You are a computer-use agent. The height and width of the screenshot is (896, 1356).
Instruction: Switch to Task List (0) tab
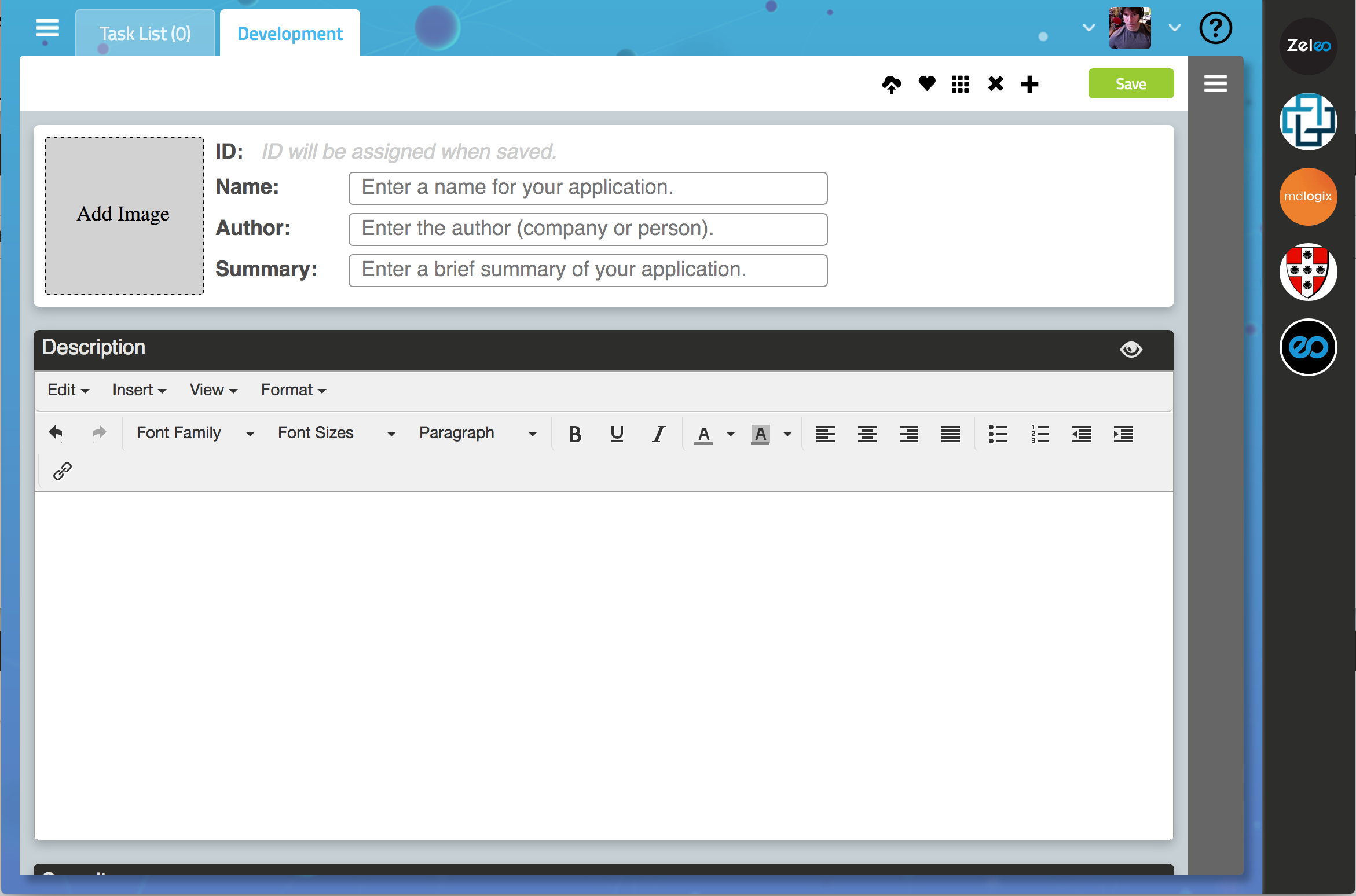click(145, 34)
